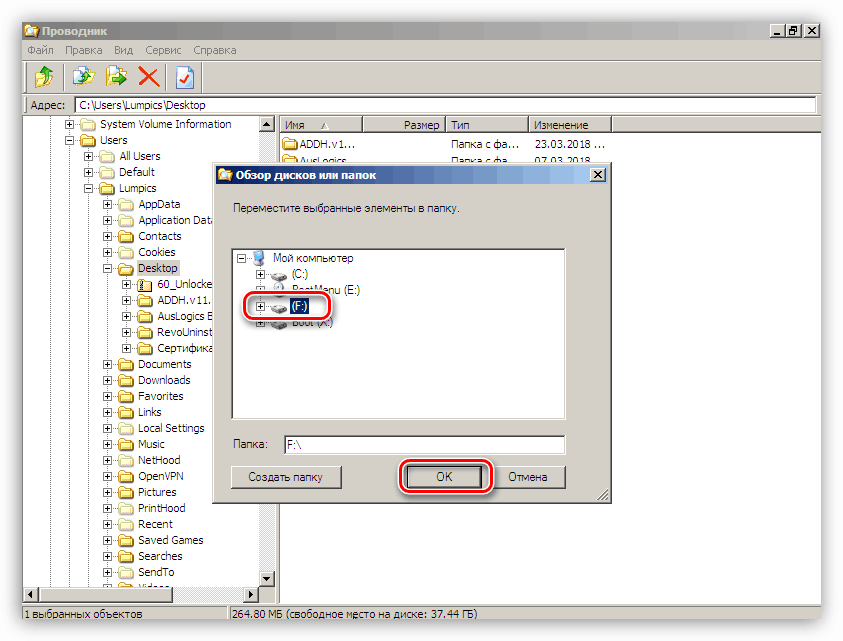Select the NetHood folder label in tree
Image resolution: width=843 pixels, height=641 pixels.
[x=159, y=460]
